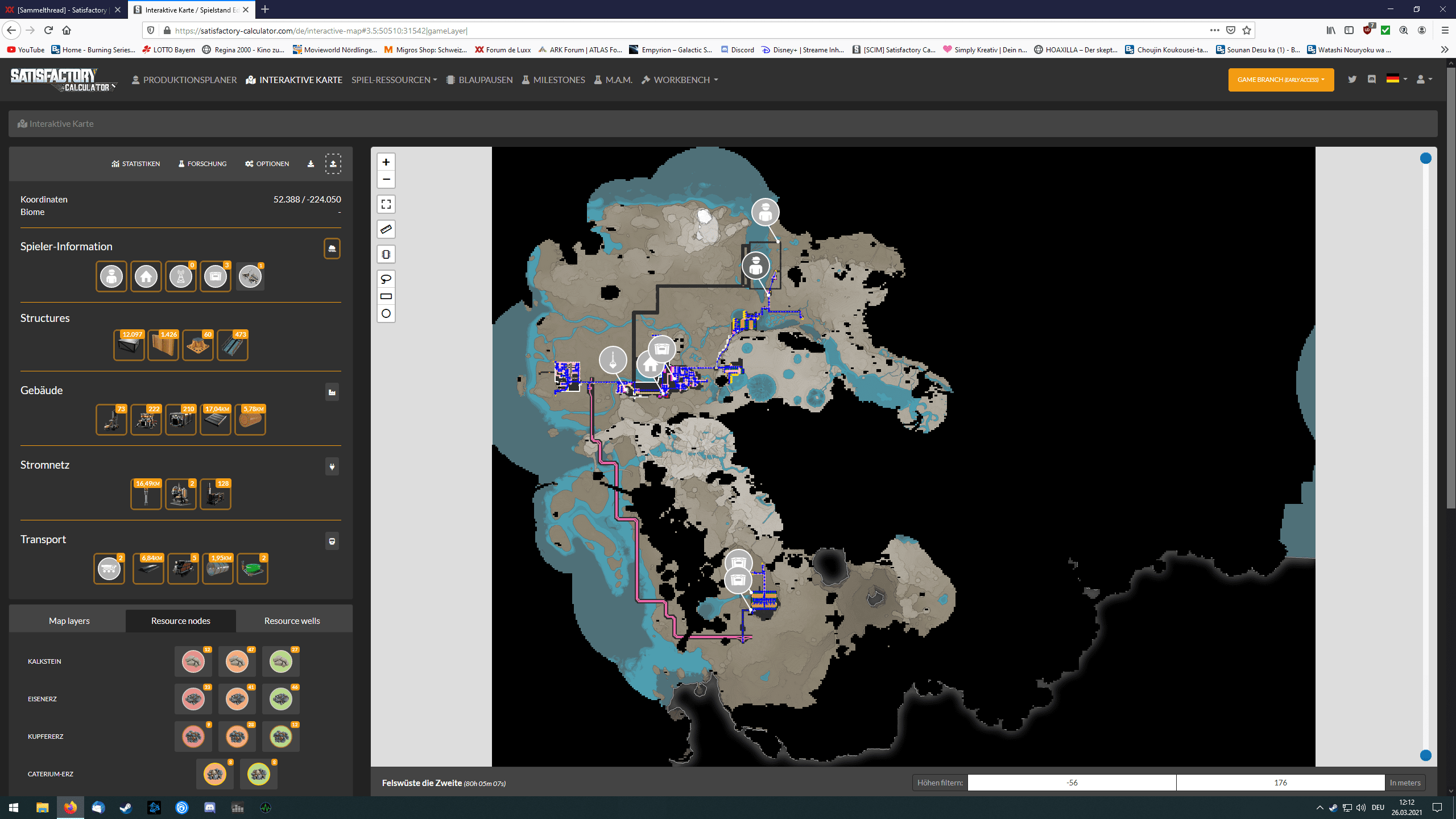Toggle impure Kalkstein nodes (12)

tap(193, 661)
